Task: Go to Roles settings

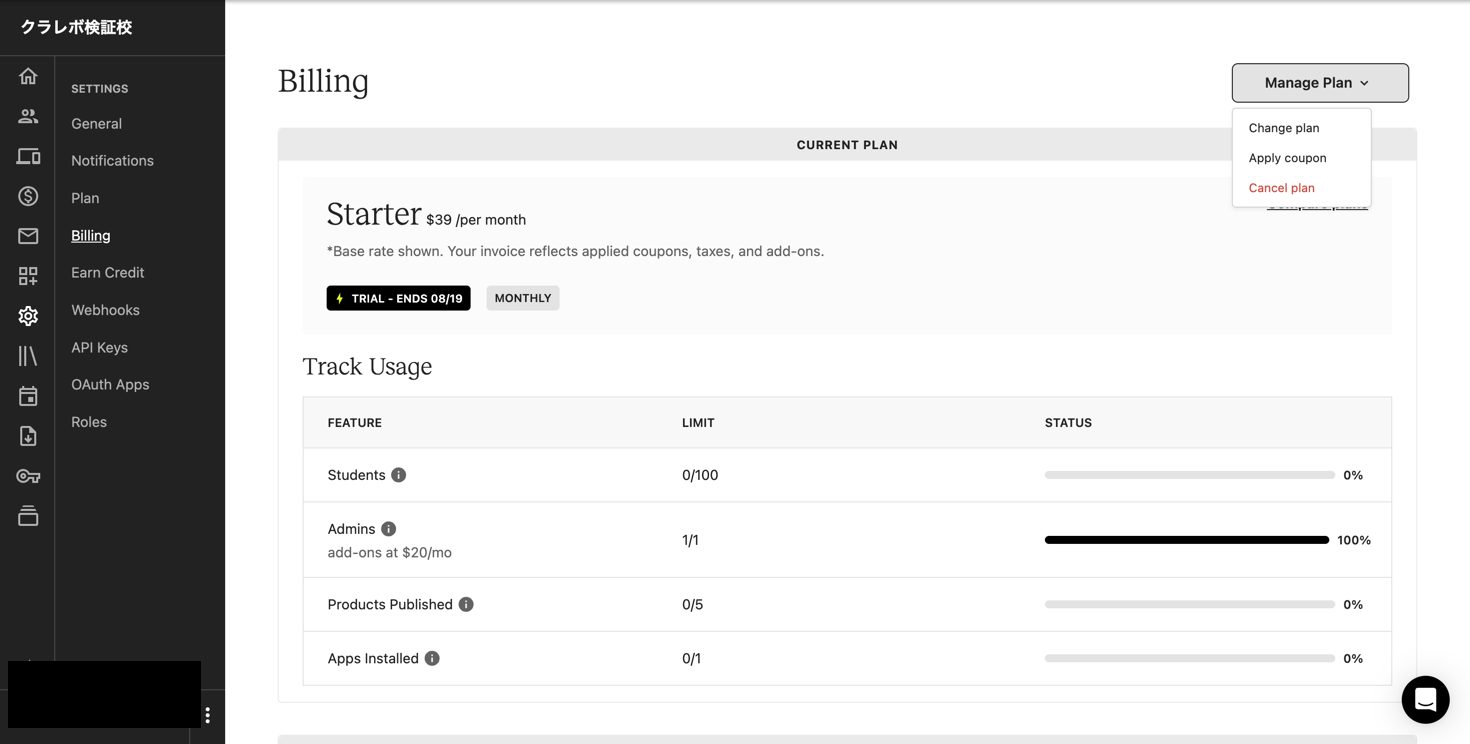Action: [x=89, y=422]
